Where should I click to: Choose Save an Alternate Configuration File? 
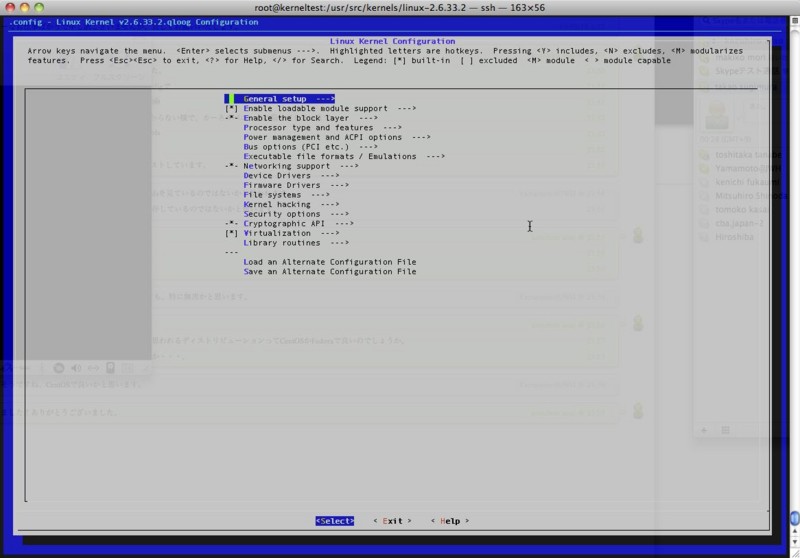coord(330,271)
